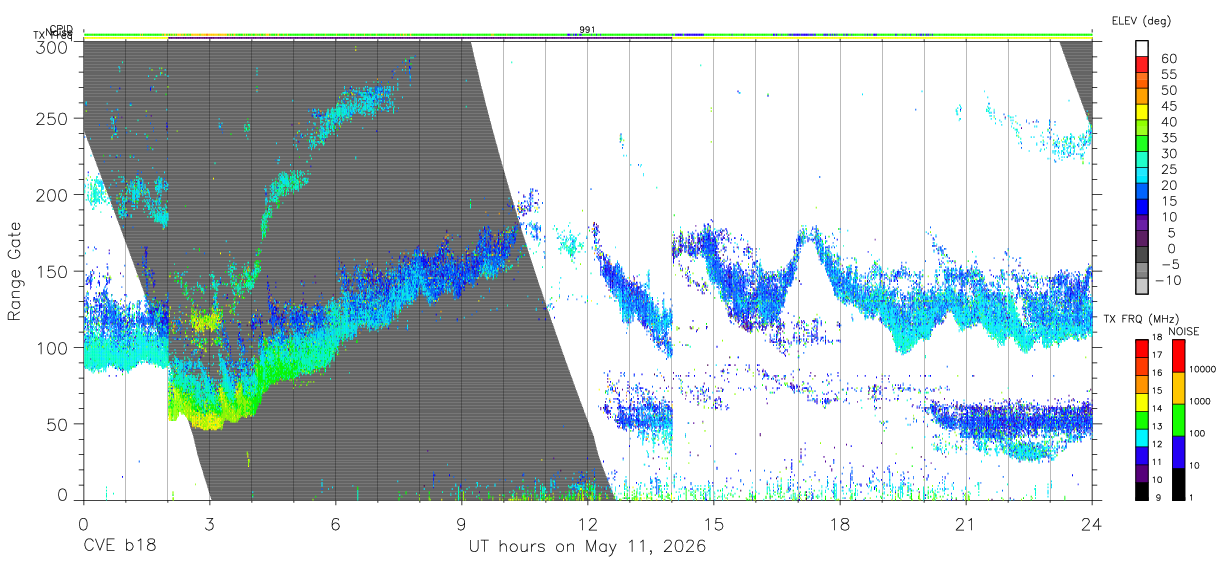Click the '3' tick on UT hours axis
The image size is (1228, 567).
tap(210, 524)
